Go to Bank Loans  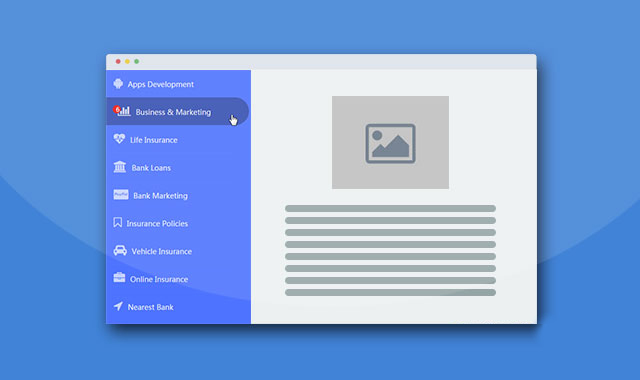point(151,168)
